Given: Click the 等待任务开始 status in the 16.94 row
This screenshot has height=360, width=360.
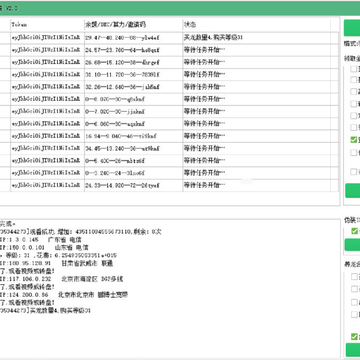Looking at the screenshot, I should click(x=256, y=136).
